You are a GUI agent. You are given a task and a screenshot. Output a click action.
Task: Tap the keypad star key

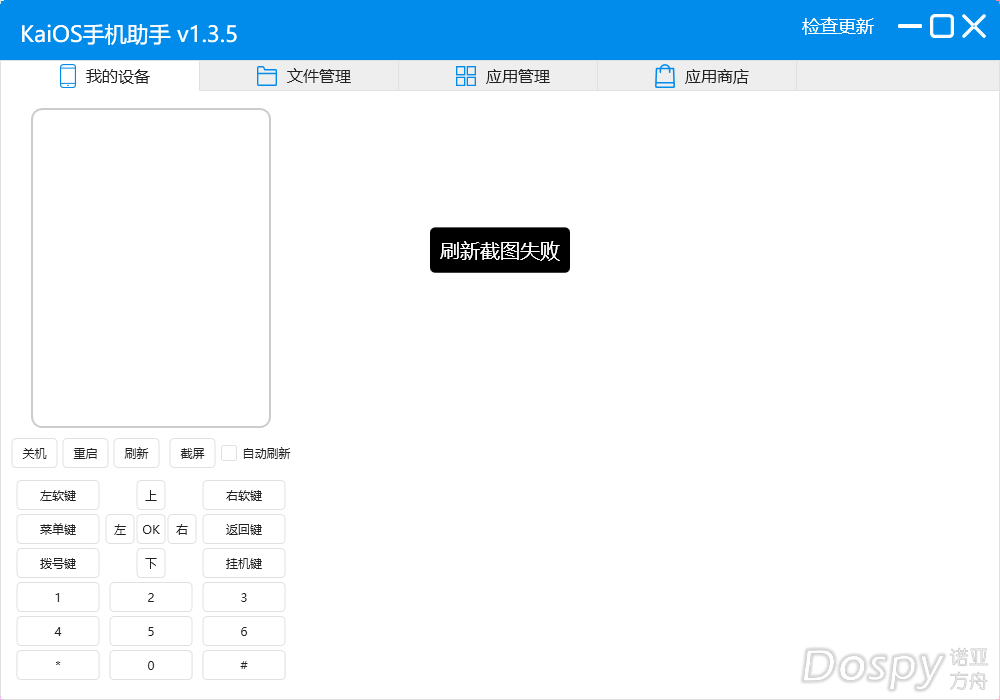click(58, 665)
